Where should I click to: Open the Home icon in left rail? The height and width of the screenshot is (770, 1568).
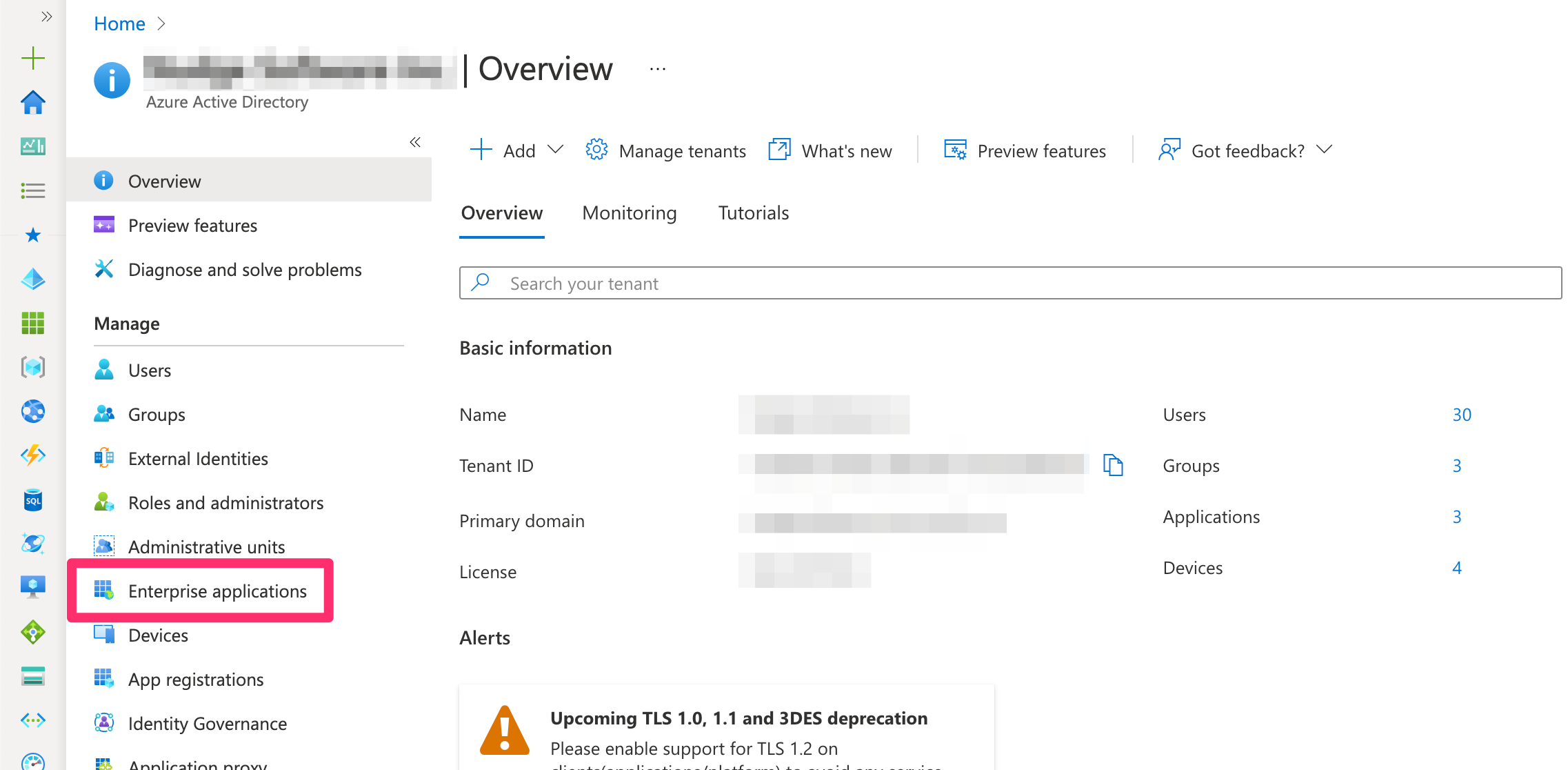click(x=32, y=103)
